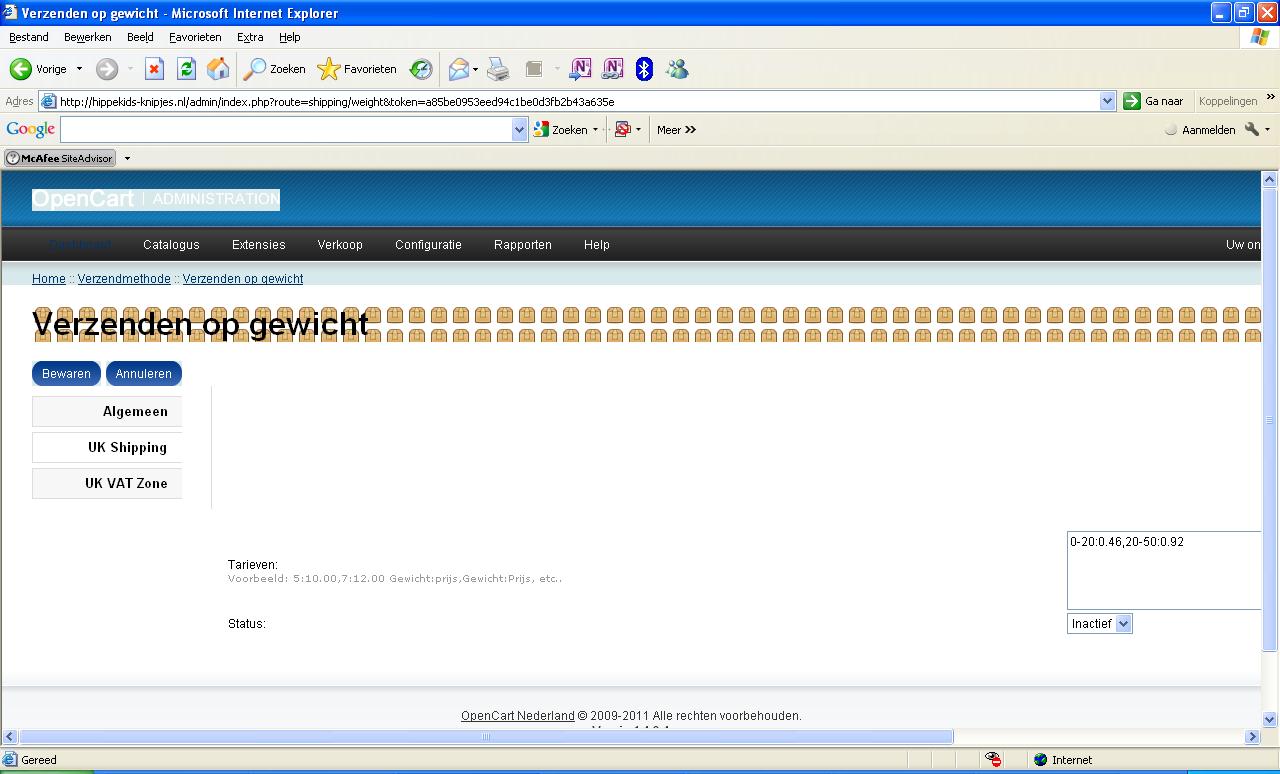Click the first OneNote icon
The width and height of the screenshot is (1280, 774).
coord(580,69)
